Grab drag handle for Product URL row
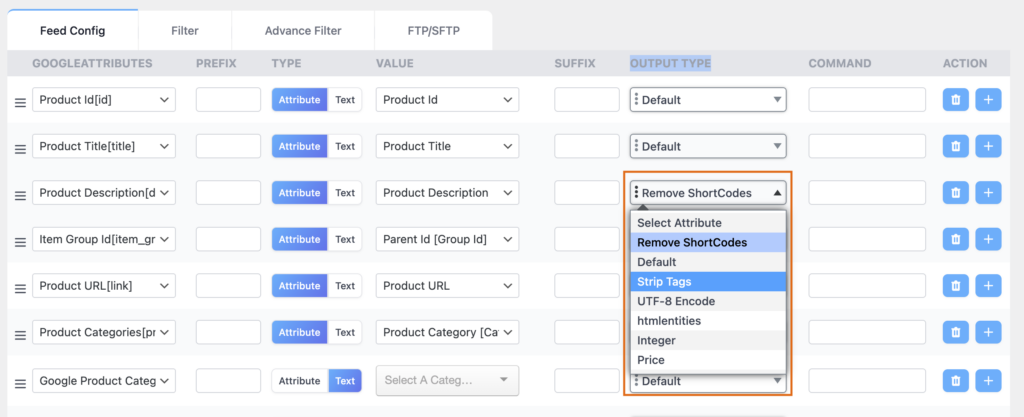This screenshot has width=1024, height=417. [x=19, y=288]
